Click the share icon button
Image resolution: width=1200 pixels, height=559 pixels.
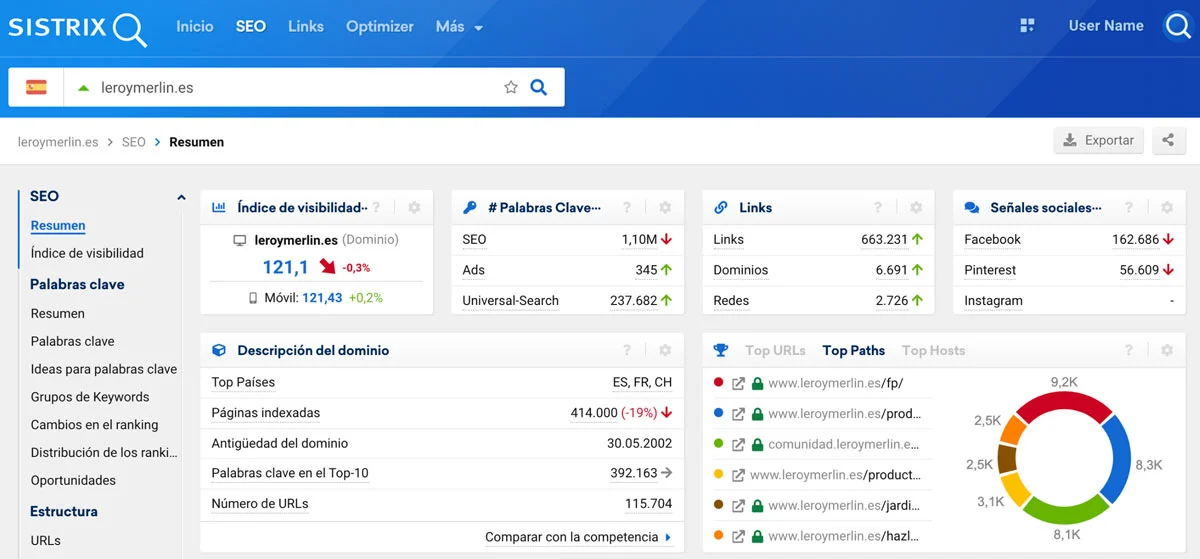[1168, 141]
